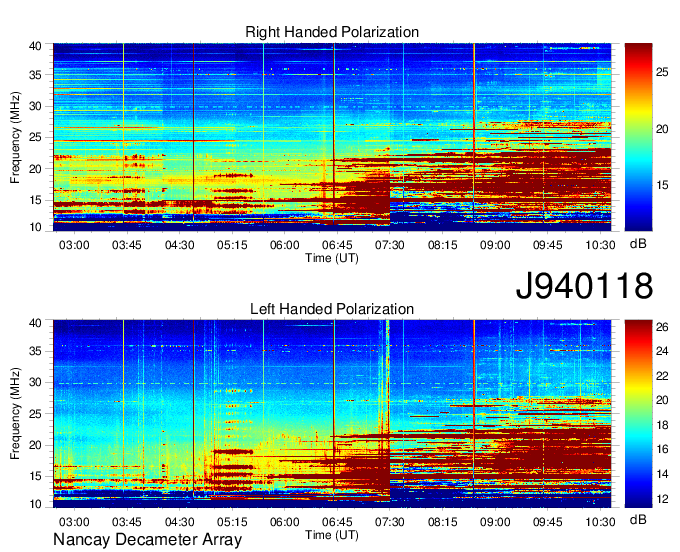
Task: Click the upper plot's Frequency (MHz) axis label
Action: point(15,137)
